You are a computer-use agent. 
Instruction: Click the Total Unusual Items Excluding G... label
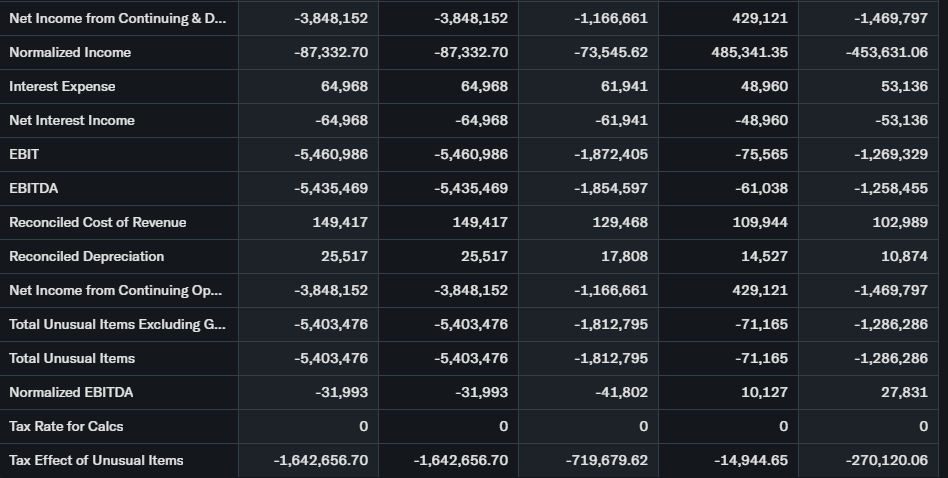click(117, 324)
